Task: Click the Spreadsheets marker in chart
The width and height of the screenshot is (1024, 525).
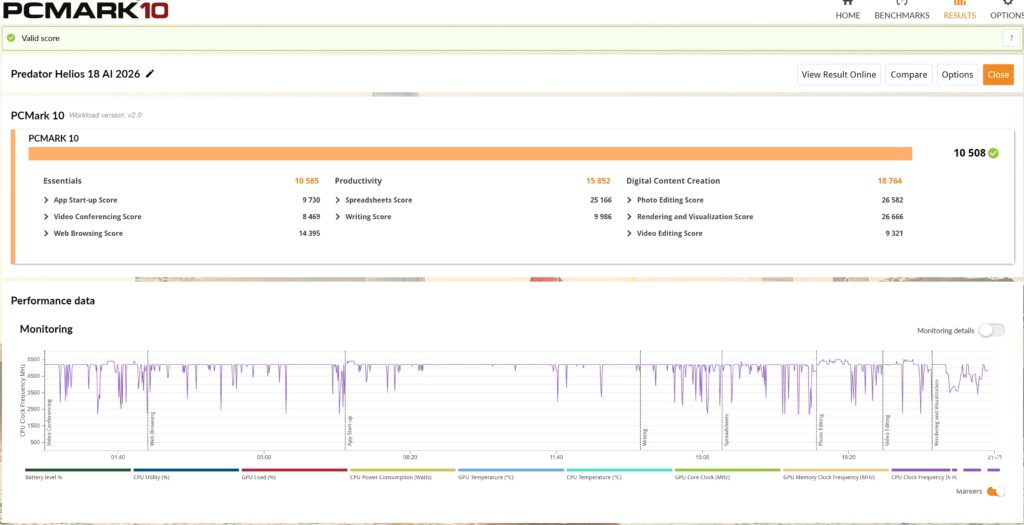Action: 726,430
